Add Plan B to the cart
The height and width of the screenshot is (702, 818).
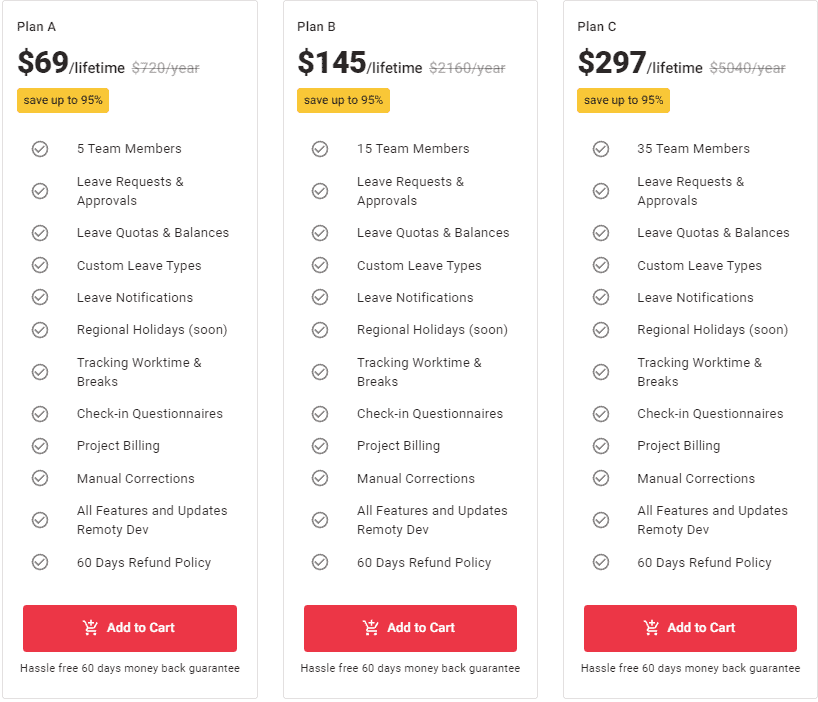[x=409, y=628]
